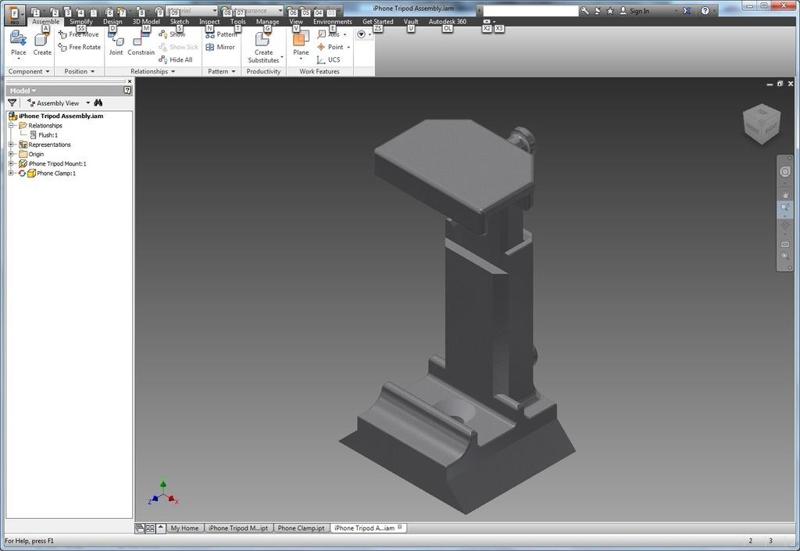The height and width of the screenshot is (551, 800).
Task: Activate the Constrain tool
Action: (141, 44)
